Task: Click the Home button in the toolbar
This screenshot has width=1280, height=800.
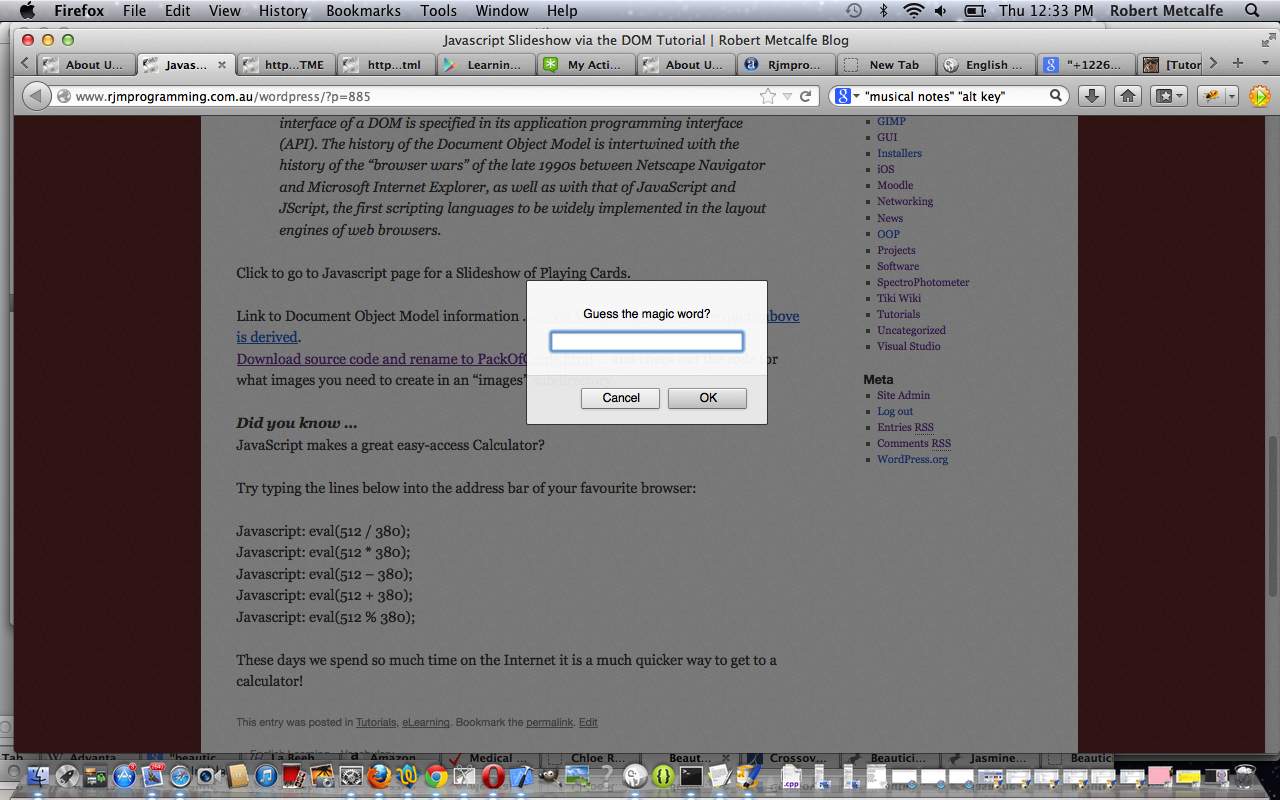Action: 1128,95
